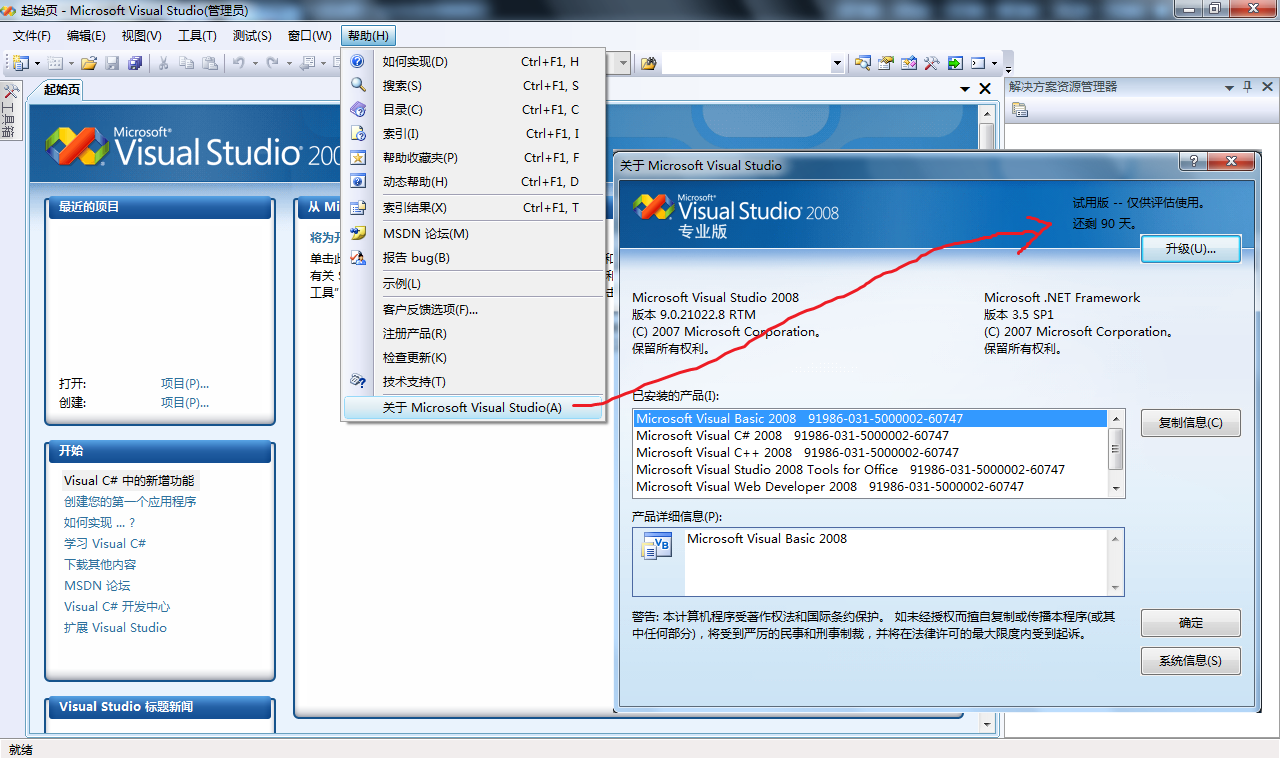Click inside the Find combo box field

tap(746, 63)
